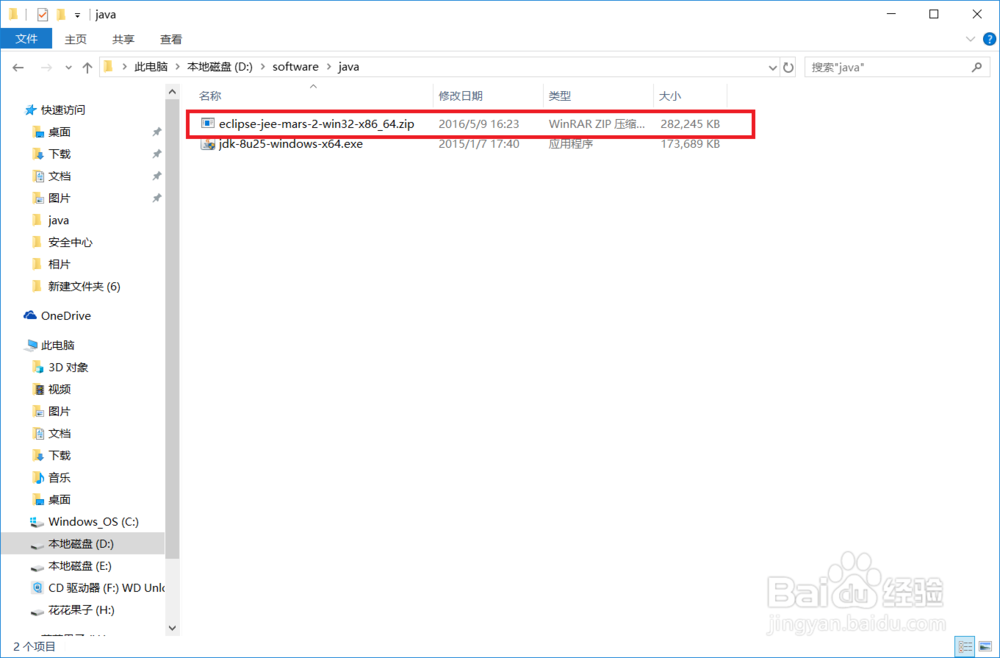Screen dimensions: 1000x658
Task: Click 此电脑 in the address bar path
Action: (x=151, y=66)
